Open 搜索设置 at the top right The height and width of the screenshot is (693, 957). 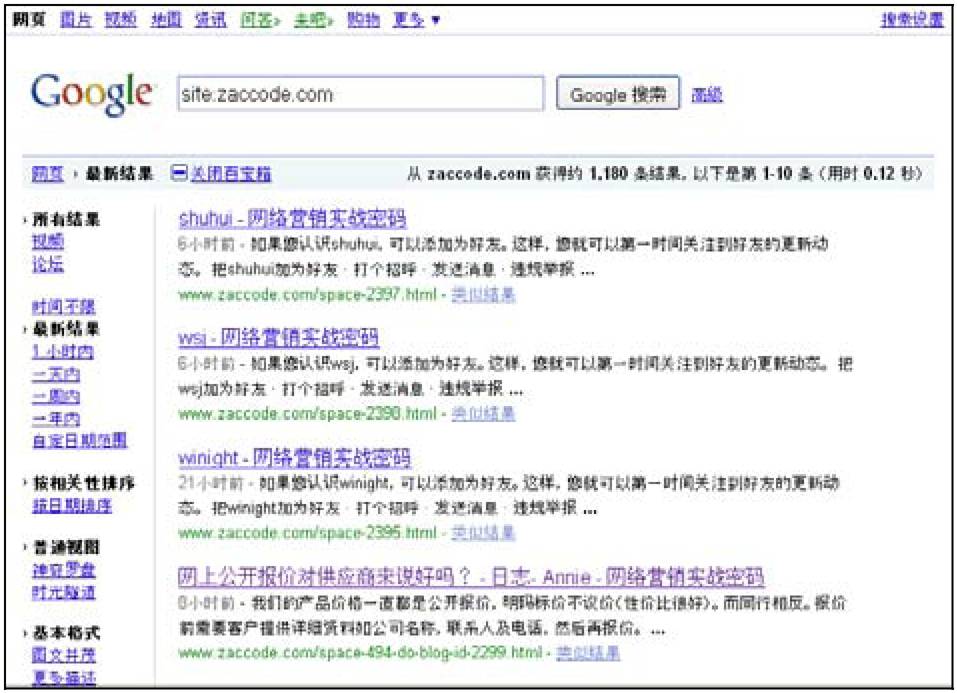point(912,20)
